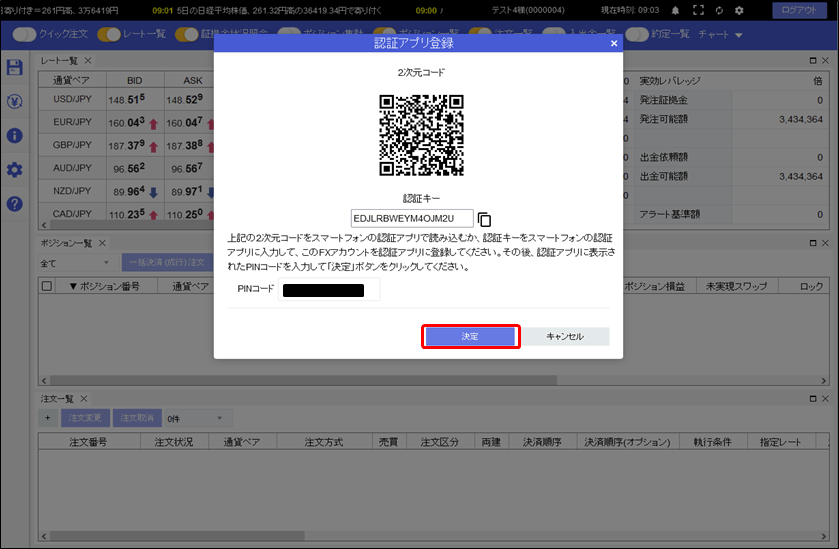Open the help question mark icon
The image size is (839, 549).
(14, 204)
